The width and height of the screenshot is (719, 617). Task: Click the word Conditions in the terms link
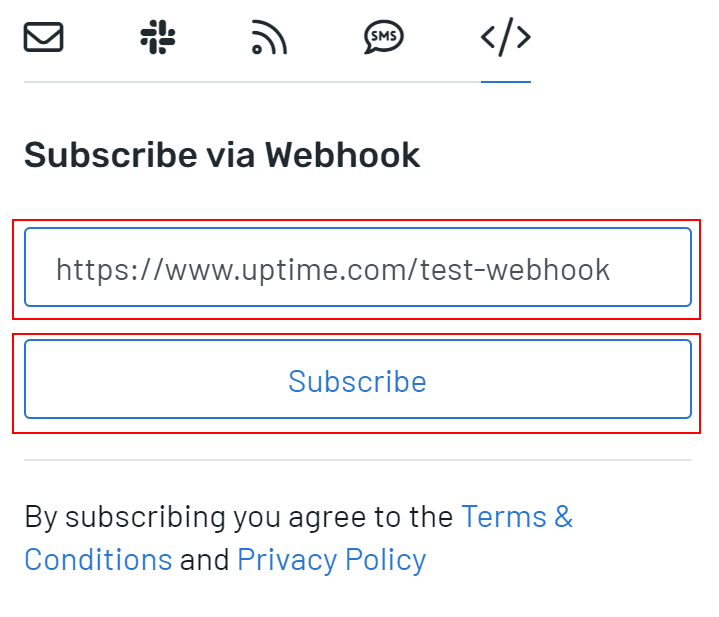coord(98,559)
